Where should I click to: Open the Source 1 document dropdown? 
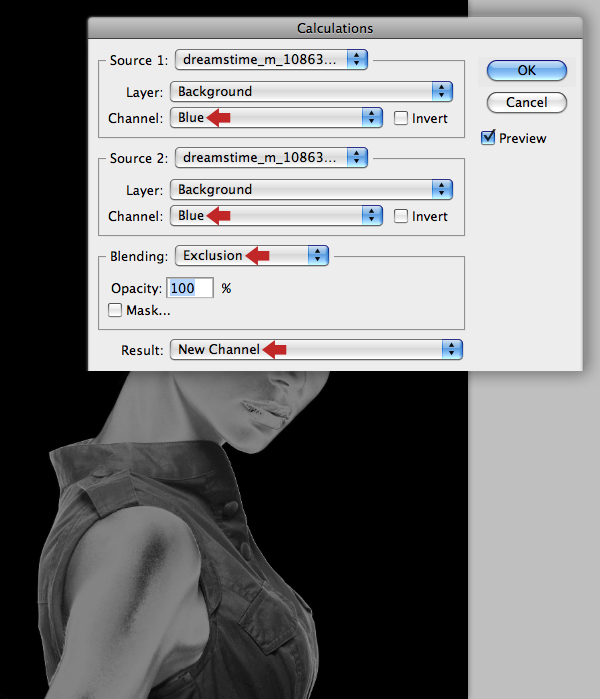[271, 59]
